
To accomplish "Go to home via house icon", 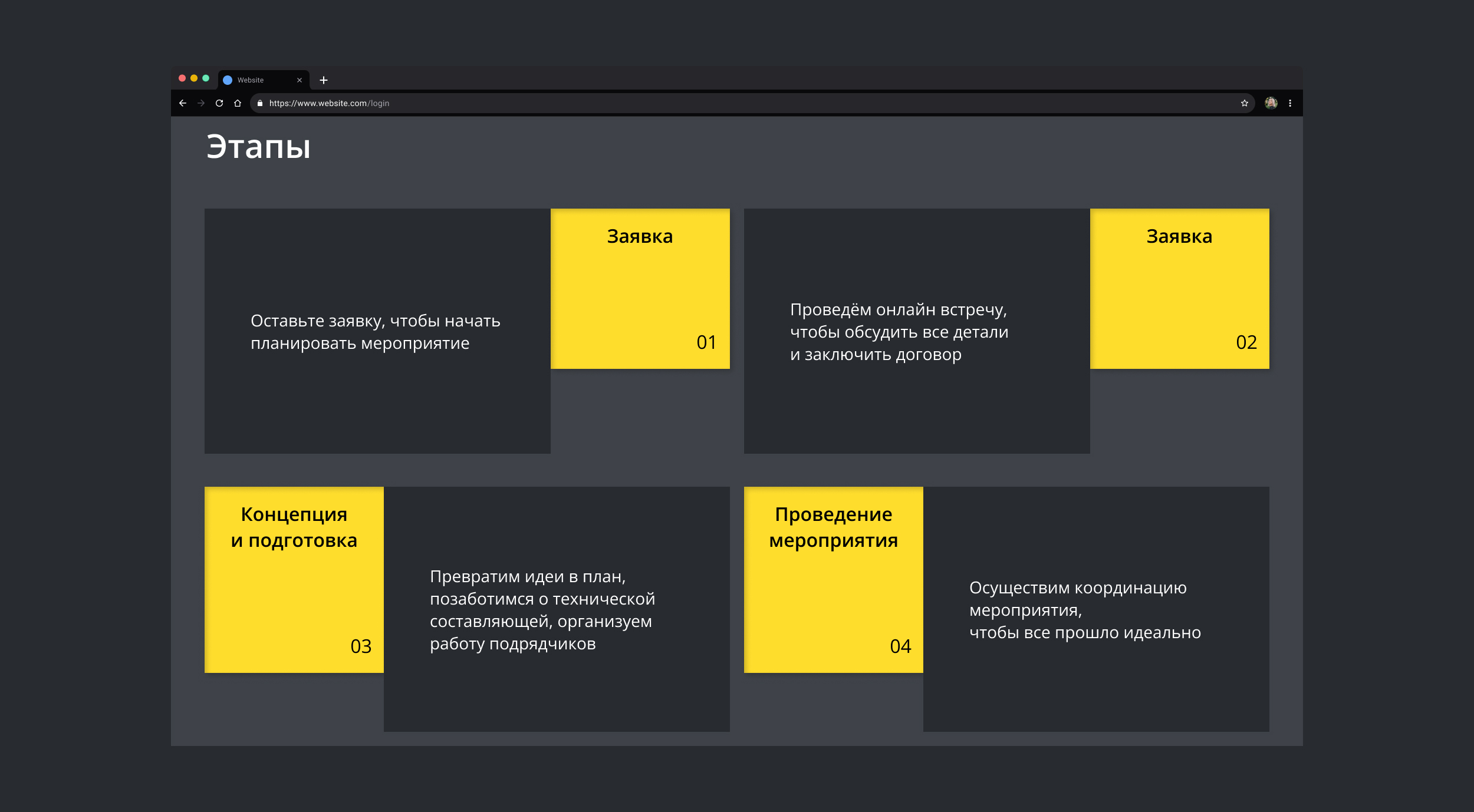I will pos(238,103).
